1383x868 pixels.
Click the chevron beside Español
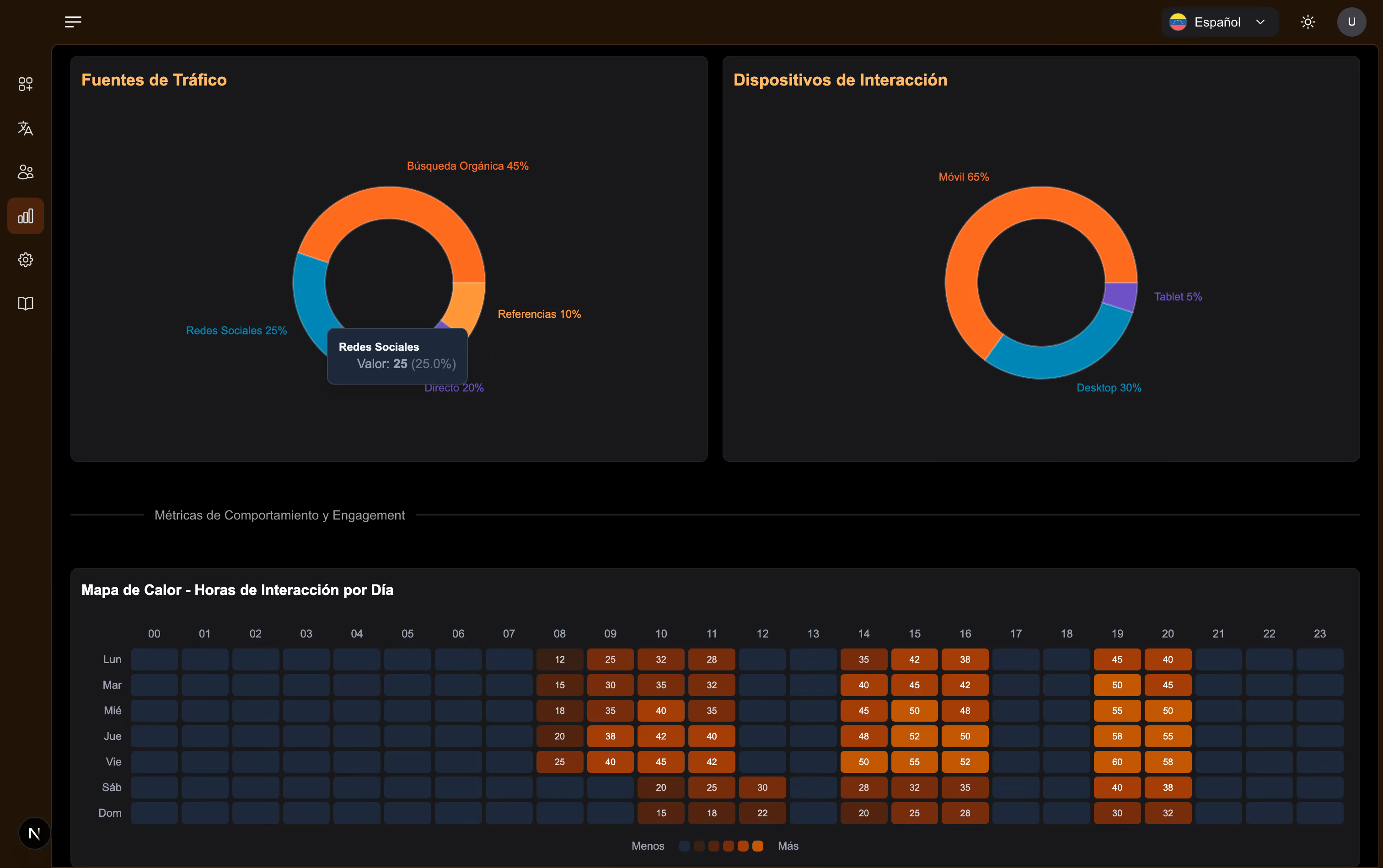coord(1261,22)
